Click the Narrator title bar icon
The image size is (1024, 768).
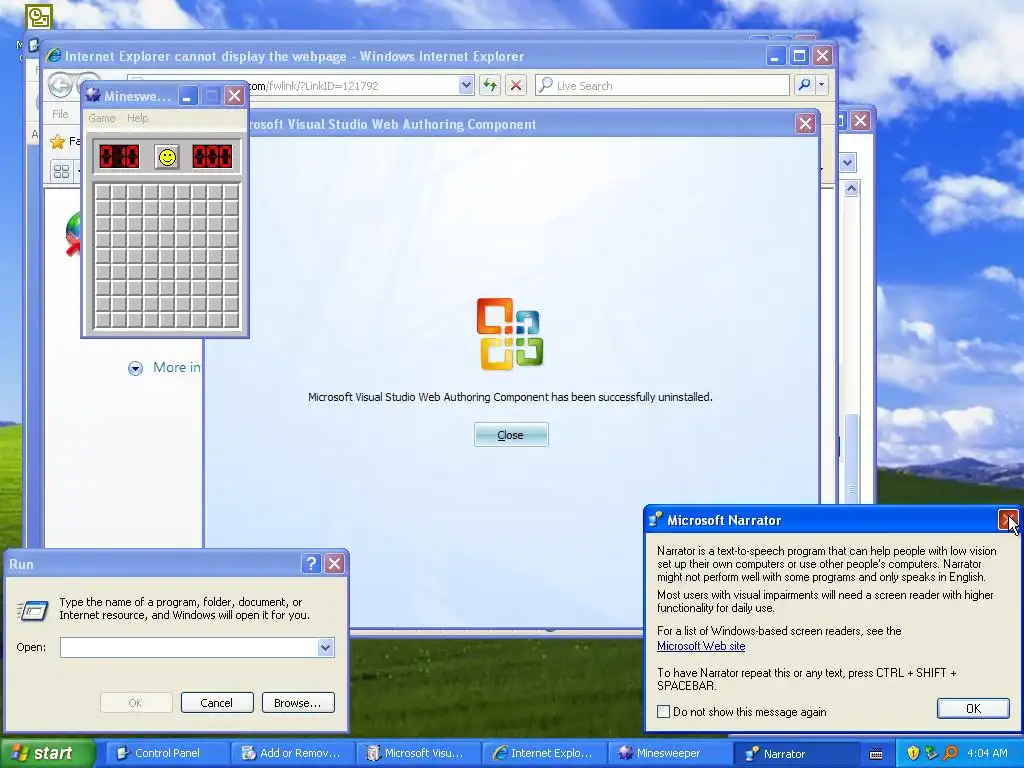[655, 520]
